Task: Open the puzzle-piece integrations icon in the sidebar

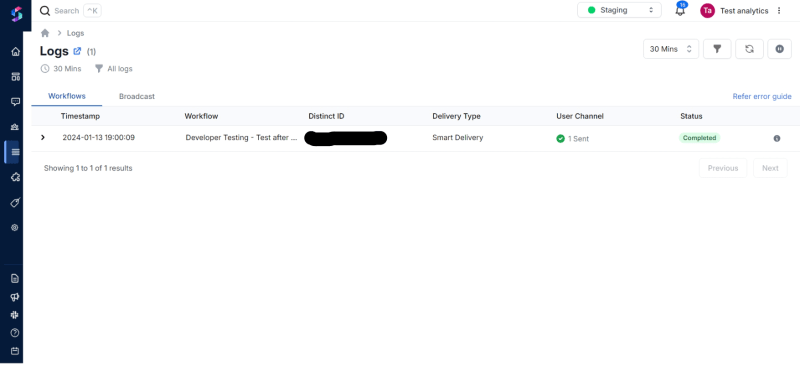Action: 15,177
